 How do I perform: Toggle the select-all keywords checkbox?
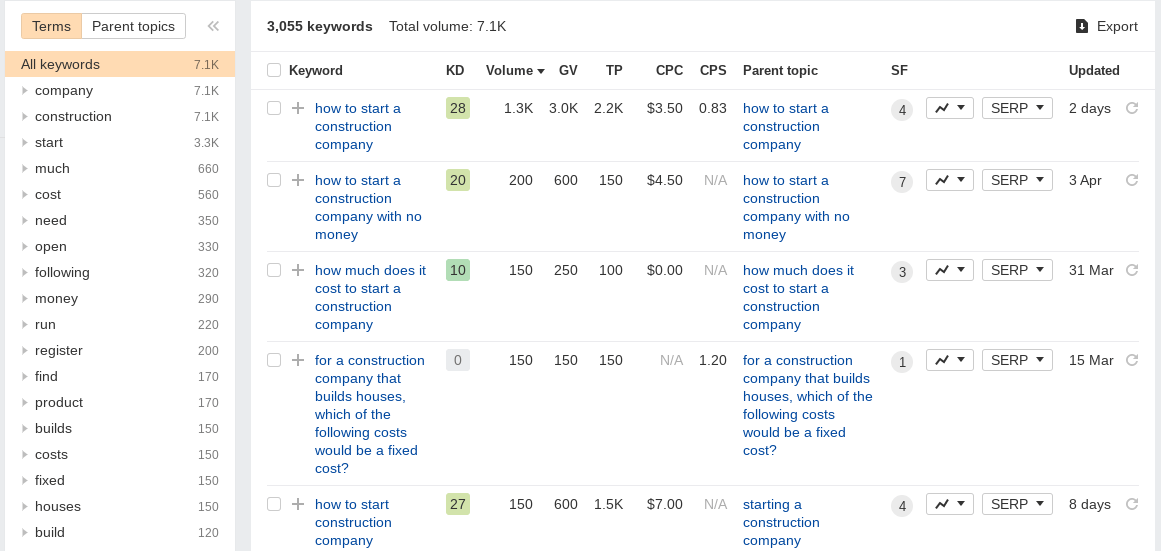tap(274, 70)
